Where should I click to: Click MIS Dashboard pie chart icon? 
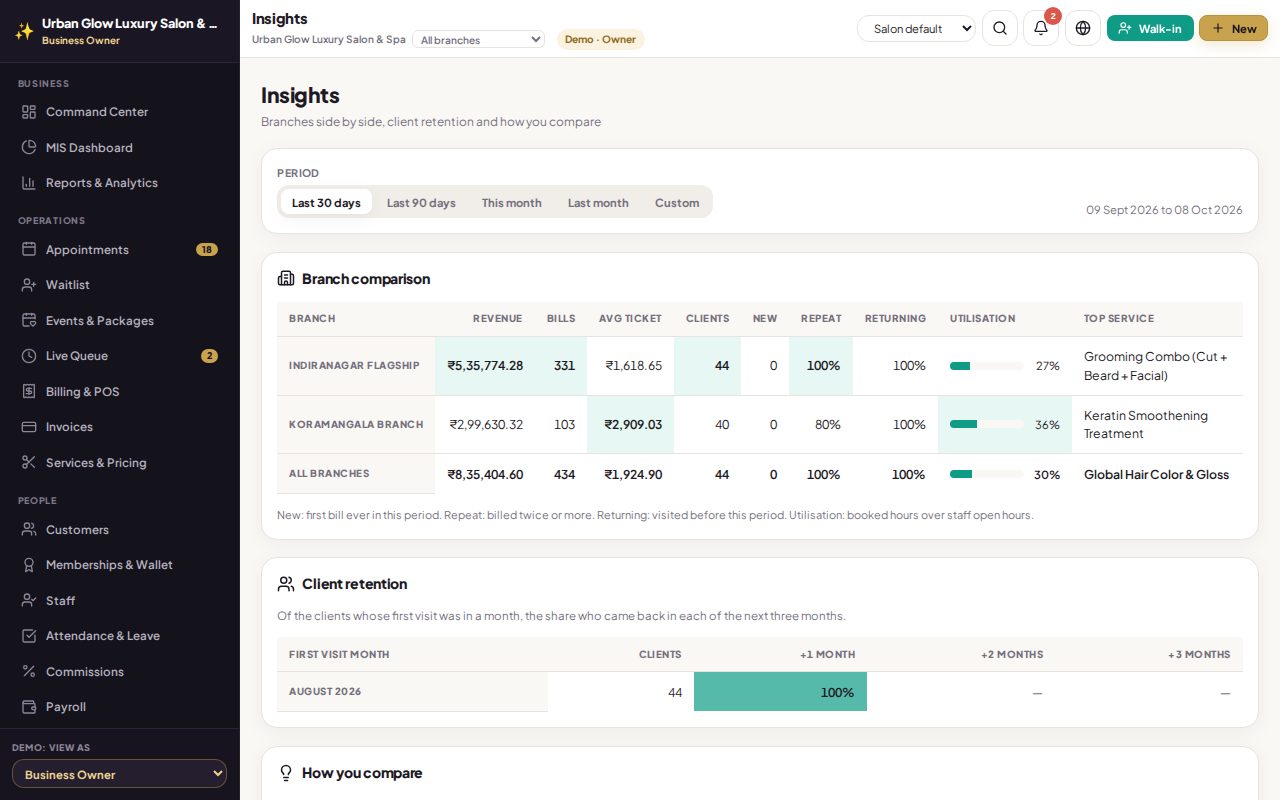(29, 147)
